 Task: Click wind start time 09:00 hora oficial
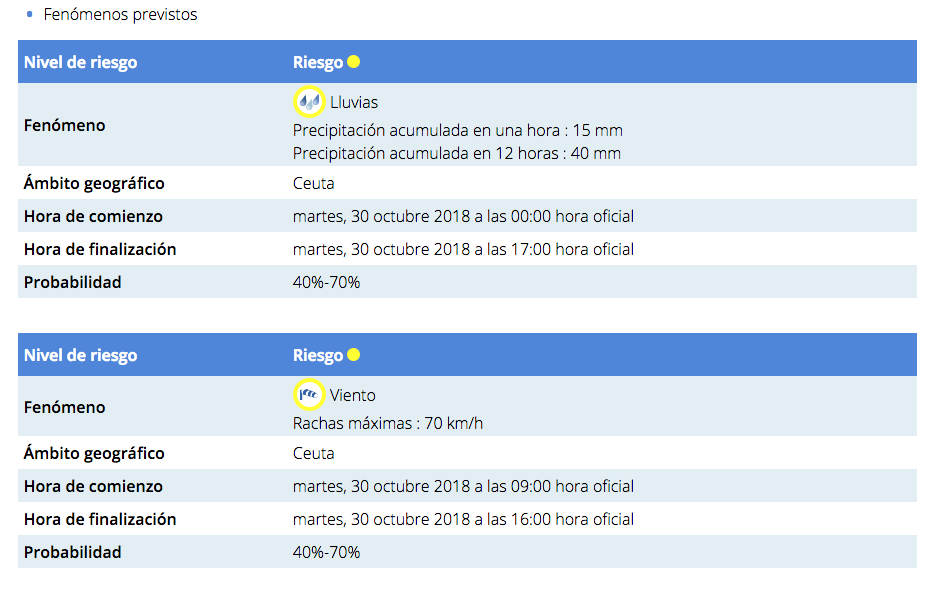click(463, 486)
